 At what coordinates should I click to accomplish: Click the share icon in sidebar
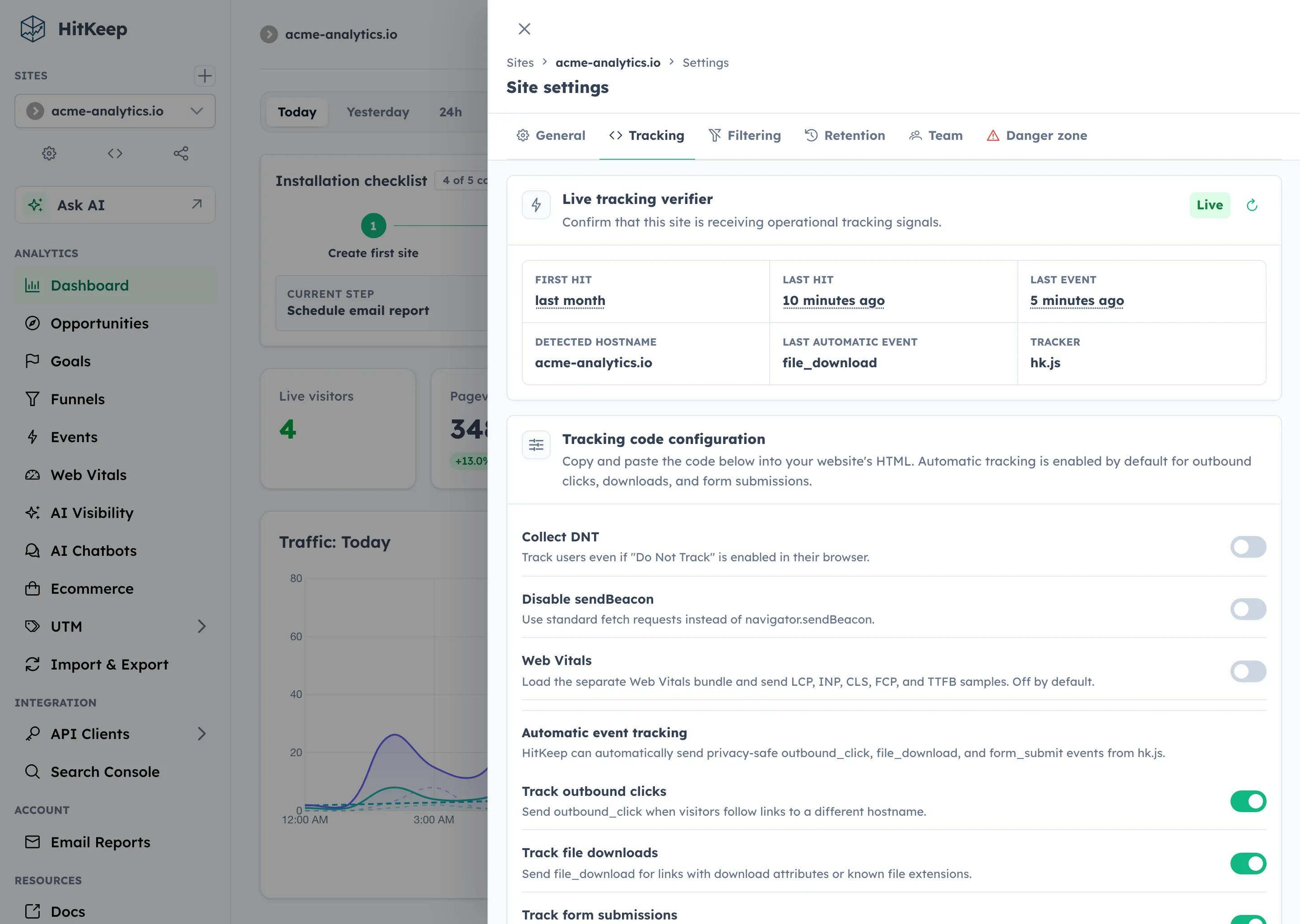pos(181,153)
